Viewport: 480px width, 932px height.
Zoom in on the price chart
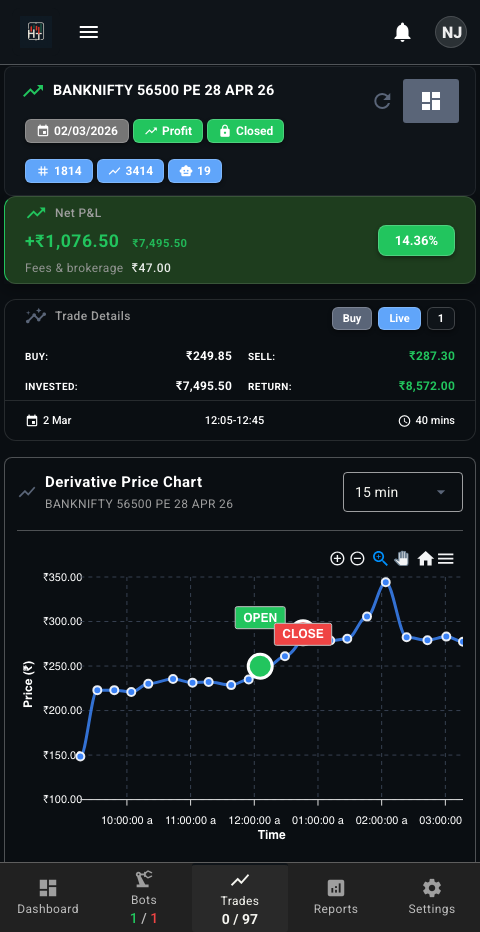[337, 559]
